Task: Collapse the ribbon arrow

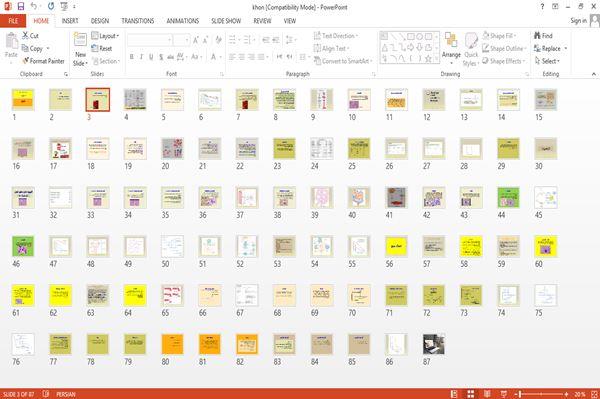Action: 594,74
